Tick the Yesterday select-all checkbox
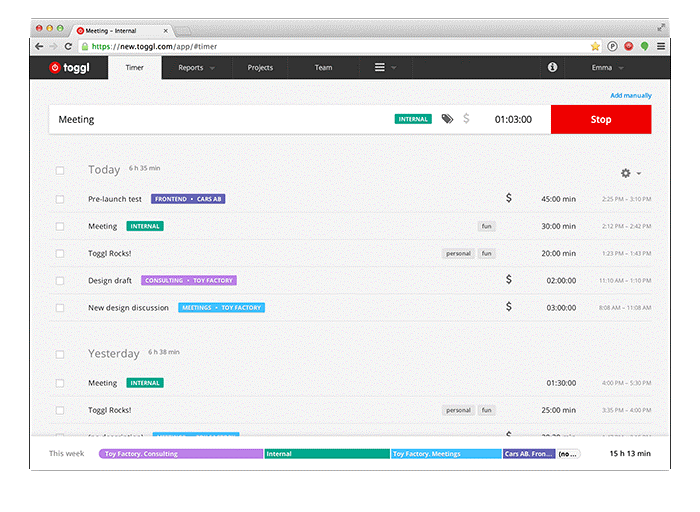Image resolution: width=700 pixels, height=512 pixels. click(x=60, y=354)
